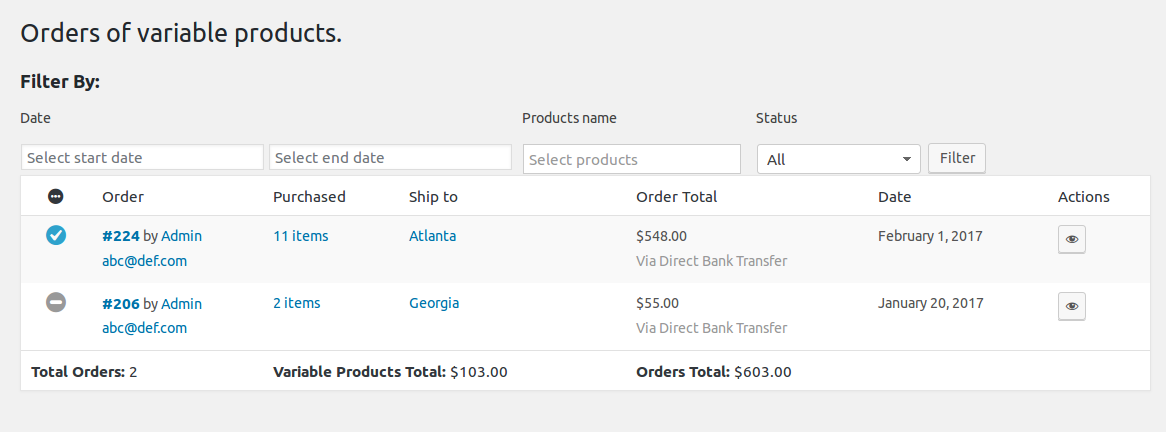1166x432 pixels.
Task: Click the Atlanta ship to link
Action: click(433, 236)
